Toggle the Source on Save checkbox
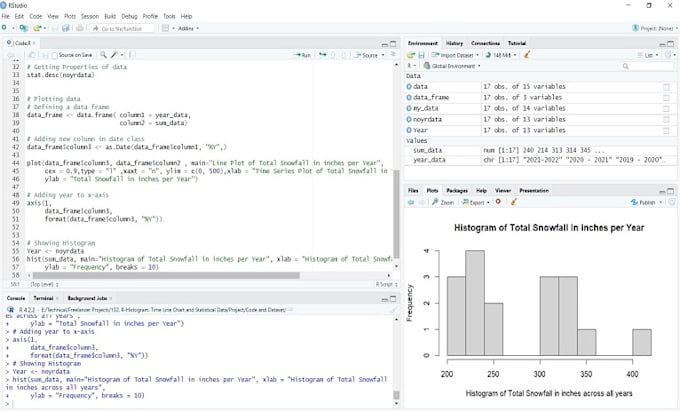The width and height of the screenshot is (680, 411). (55, 55)
